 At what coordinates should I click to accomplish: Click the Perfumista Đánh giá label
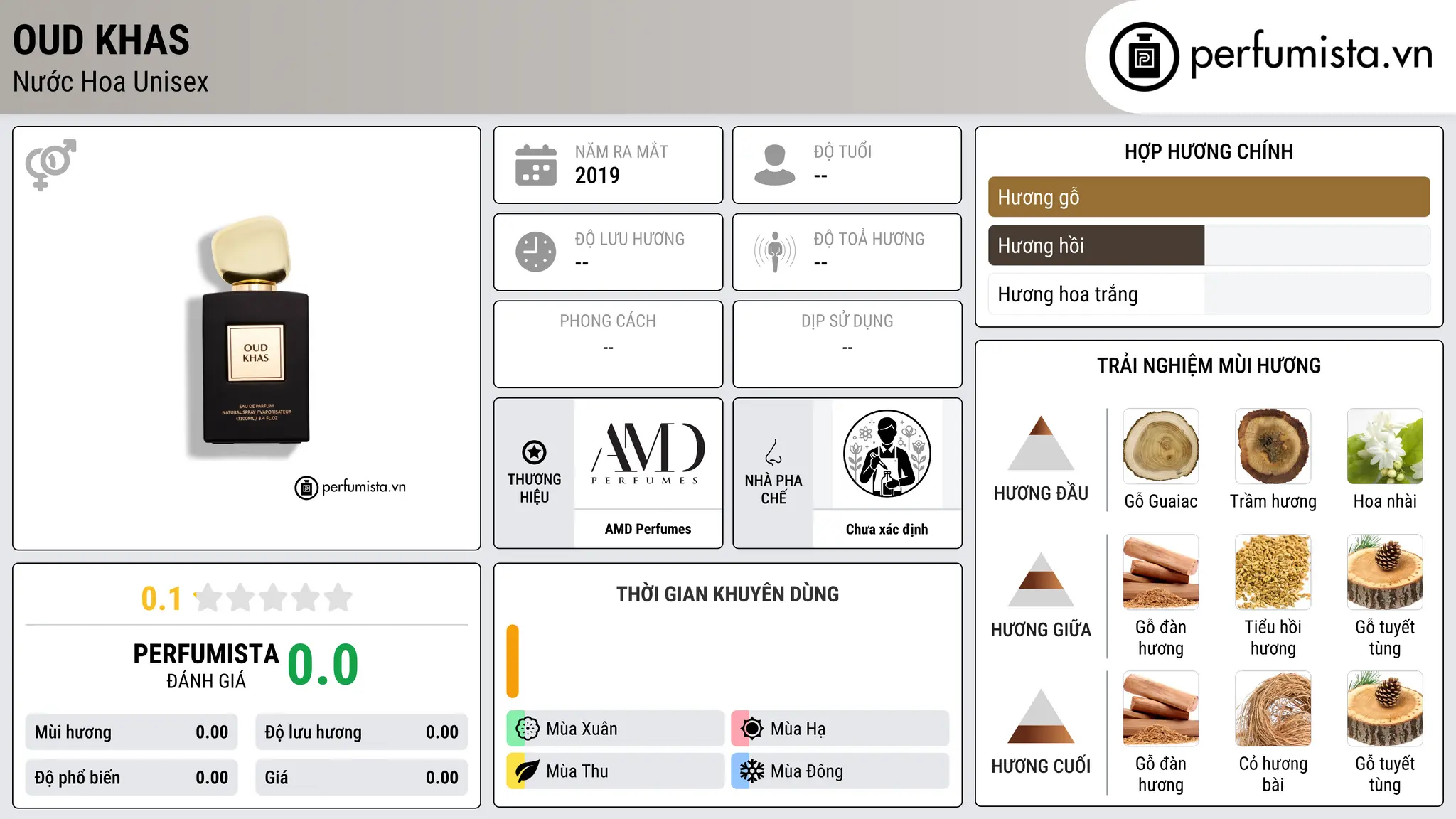tap(206, 665)
